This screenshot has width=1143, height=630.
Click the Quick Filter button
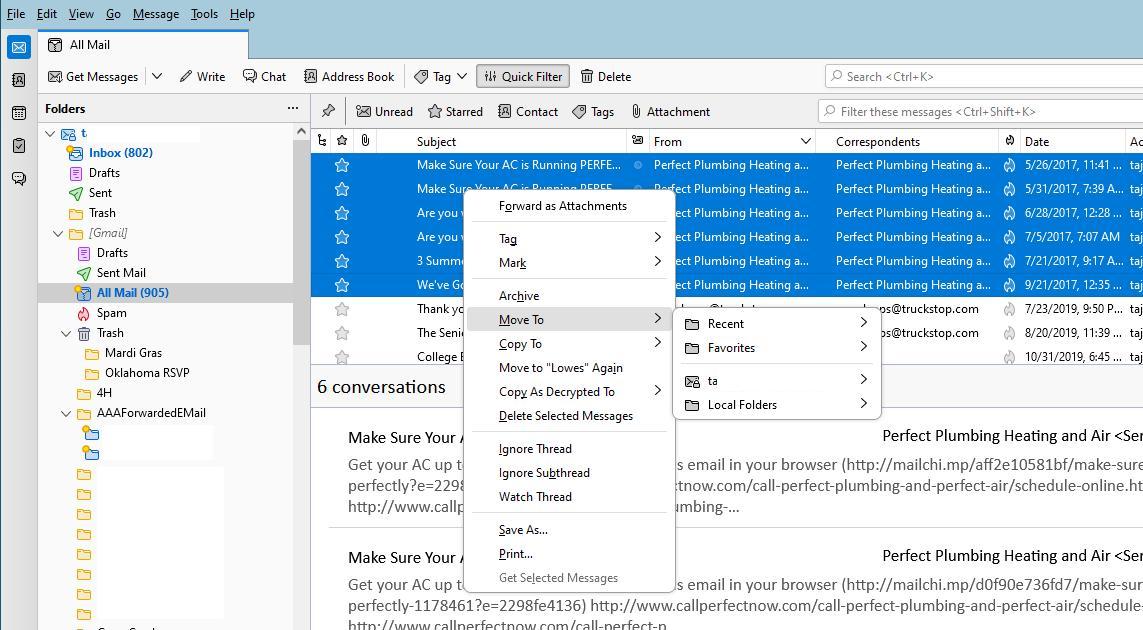(522, 76)
